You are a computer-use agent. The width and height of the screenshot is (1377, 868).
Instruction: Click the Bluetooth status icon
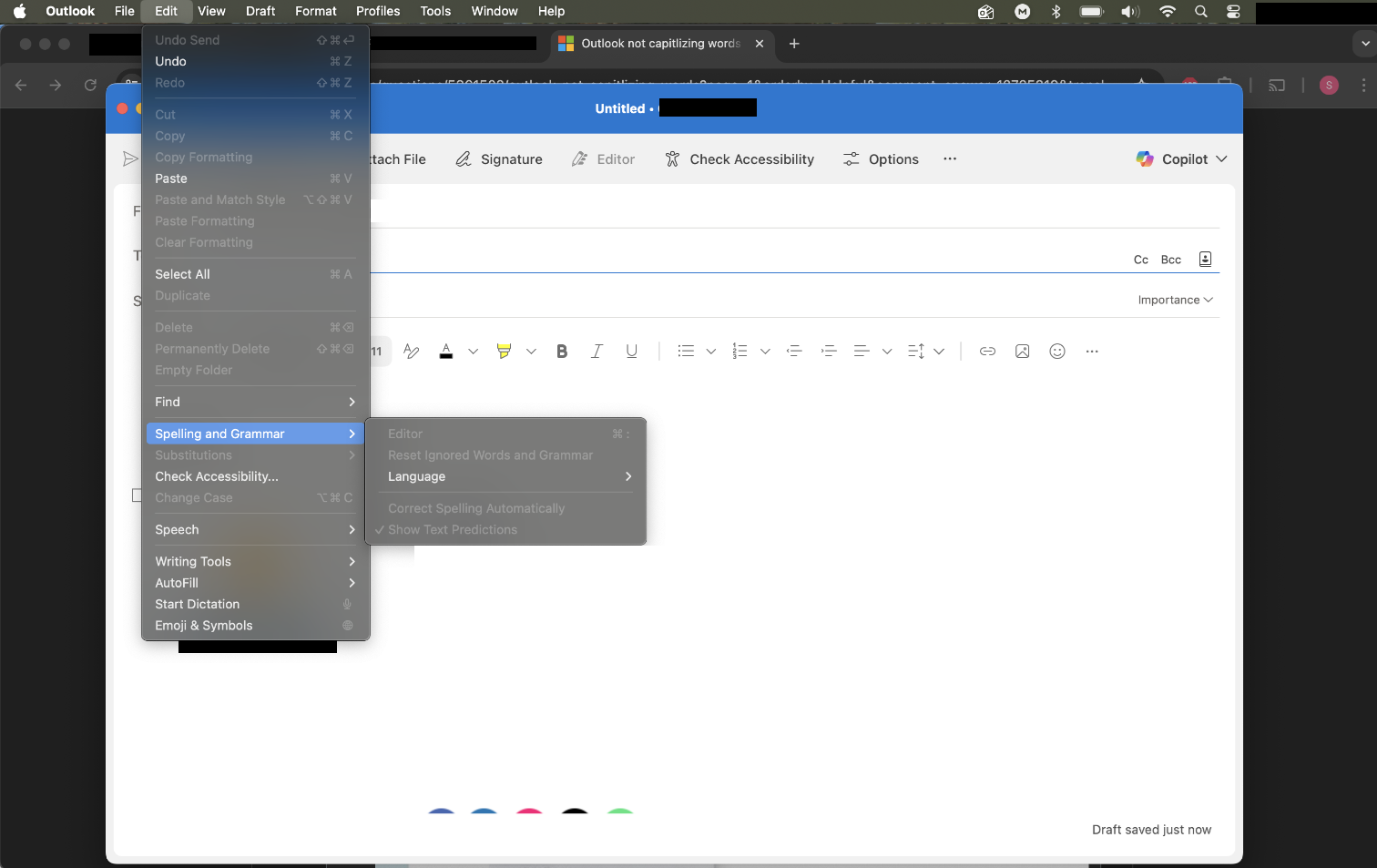point(1056,11)
